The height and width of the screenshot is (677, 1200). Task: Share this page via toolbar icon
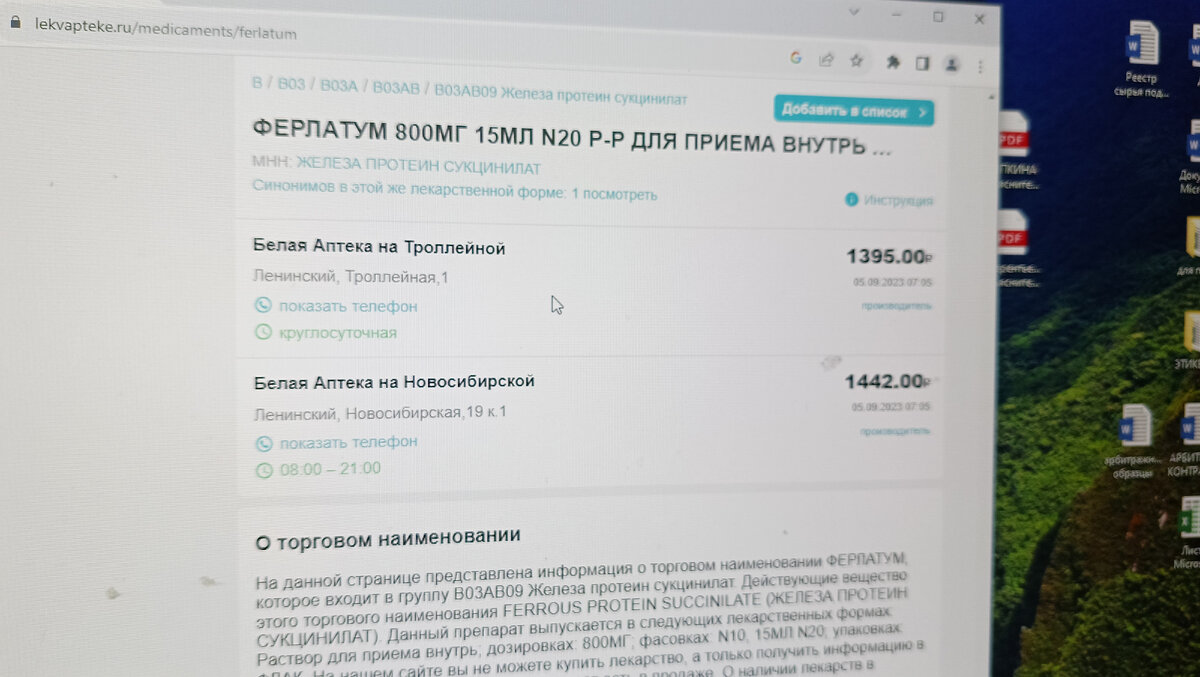tap(826, 59)
